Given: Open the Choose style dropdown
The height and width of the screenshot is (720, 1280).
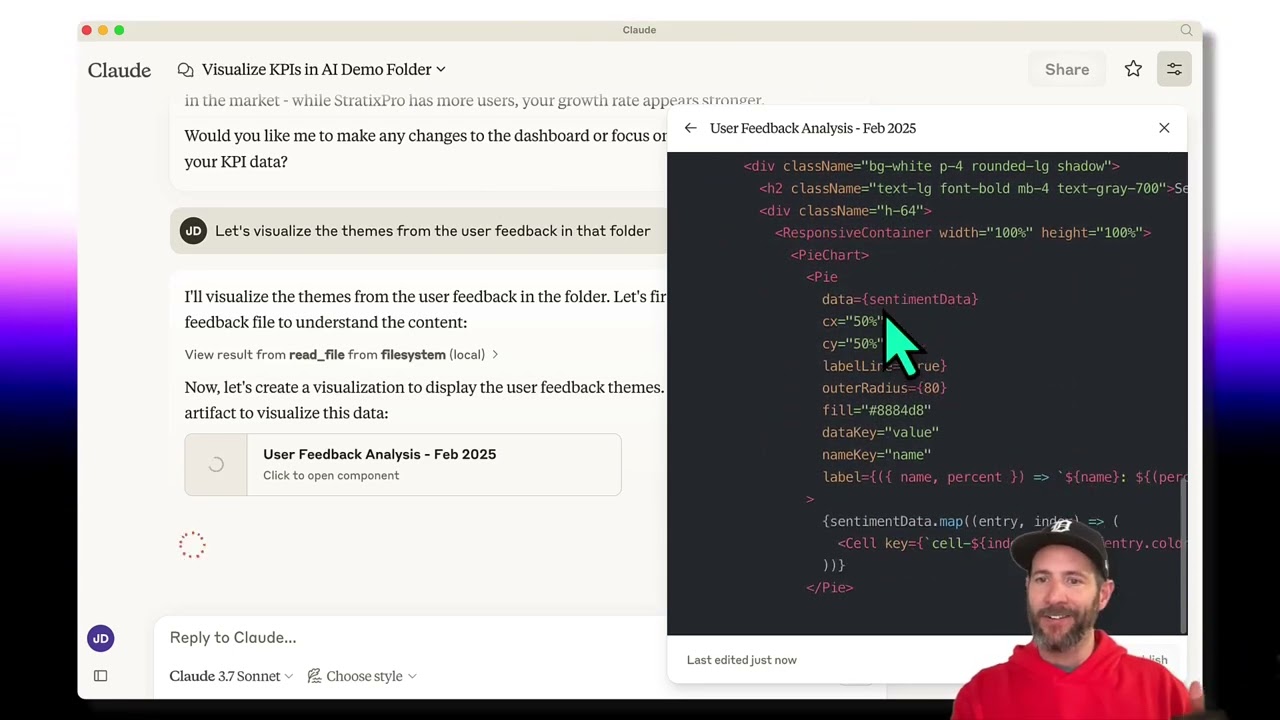Looking at the screenshot, I should (x=362, y=676).
